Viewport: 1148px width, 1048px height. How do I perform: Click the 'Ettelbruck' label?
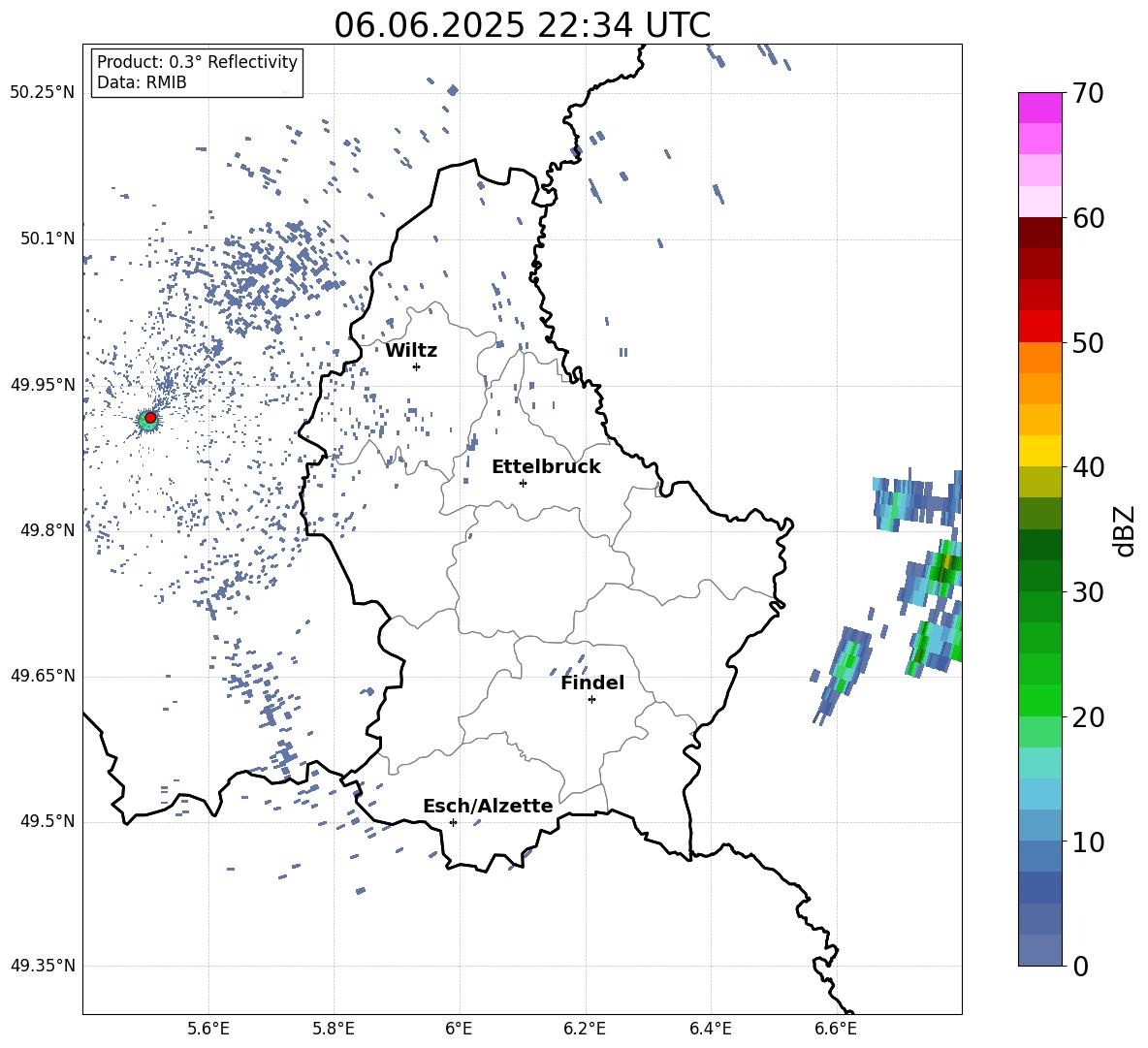546,467
